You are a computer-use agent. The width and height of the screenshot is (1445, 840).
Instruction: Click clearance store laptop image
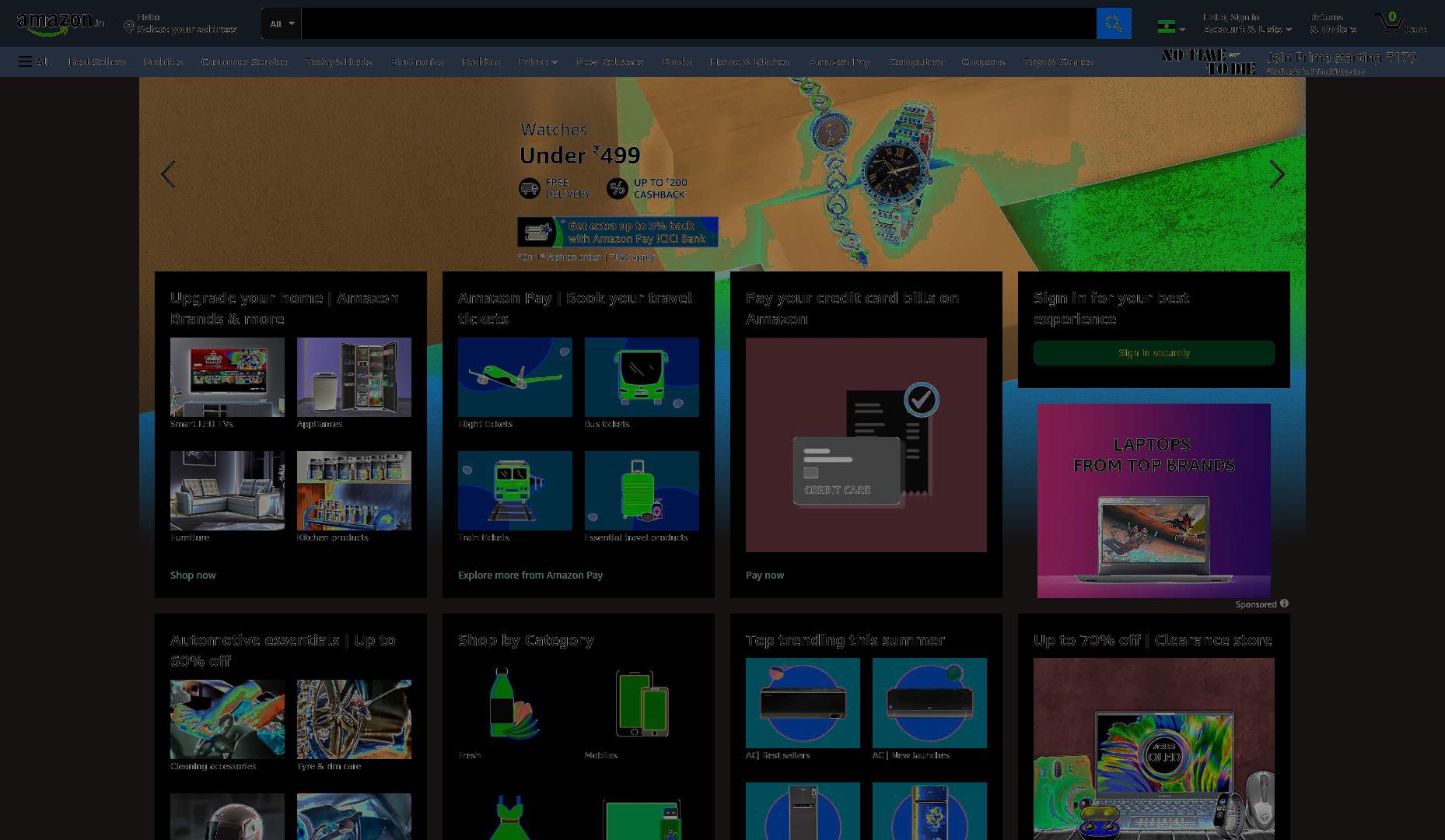coord(1154,749)
